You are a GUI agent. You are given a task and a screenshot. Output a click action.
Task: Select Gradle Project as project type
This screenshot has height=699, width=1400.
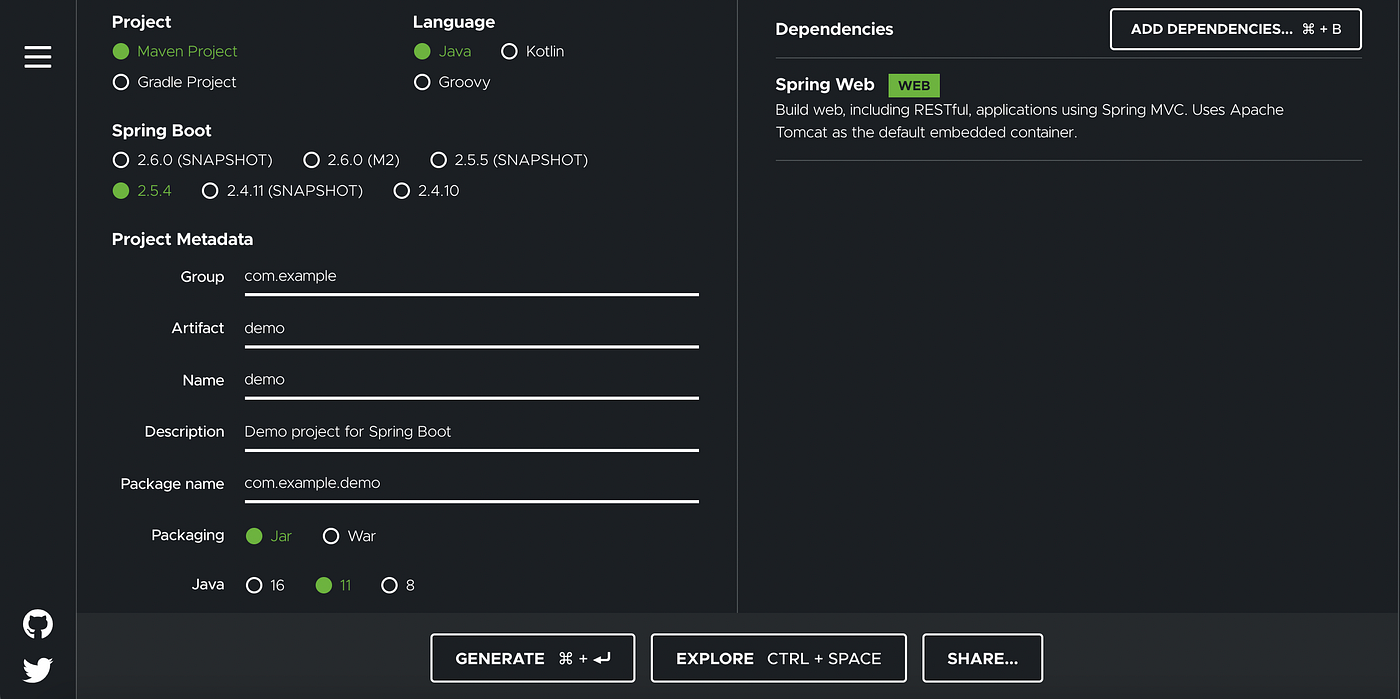pos(121,82)
